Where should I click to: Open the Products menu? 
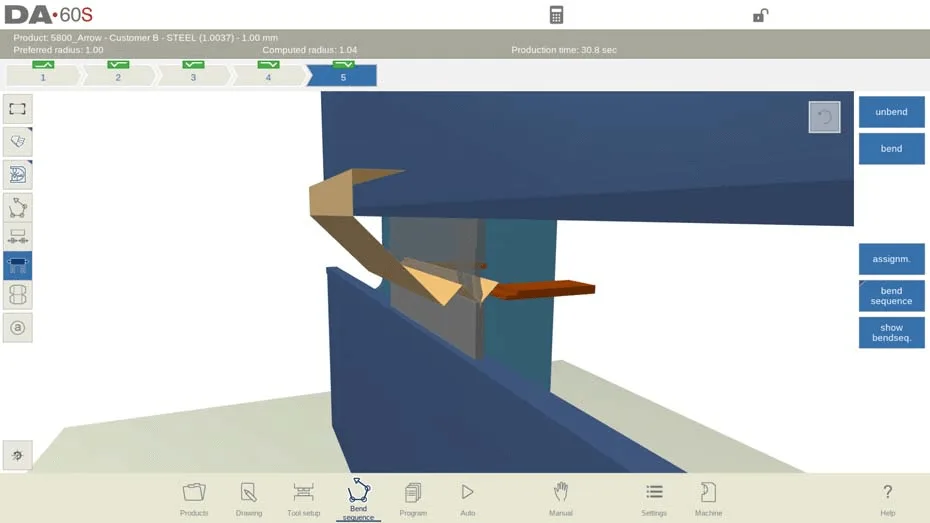(x=194, y=499)
